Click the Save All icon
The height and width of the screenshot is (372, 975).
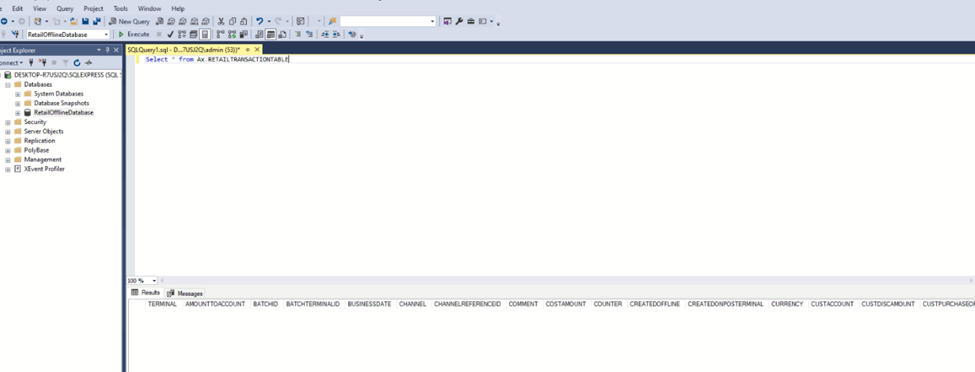(x=96, y=21)
